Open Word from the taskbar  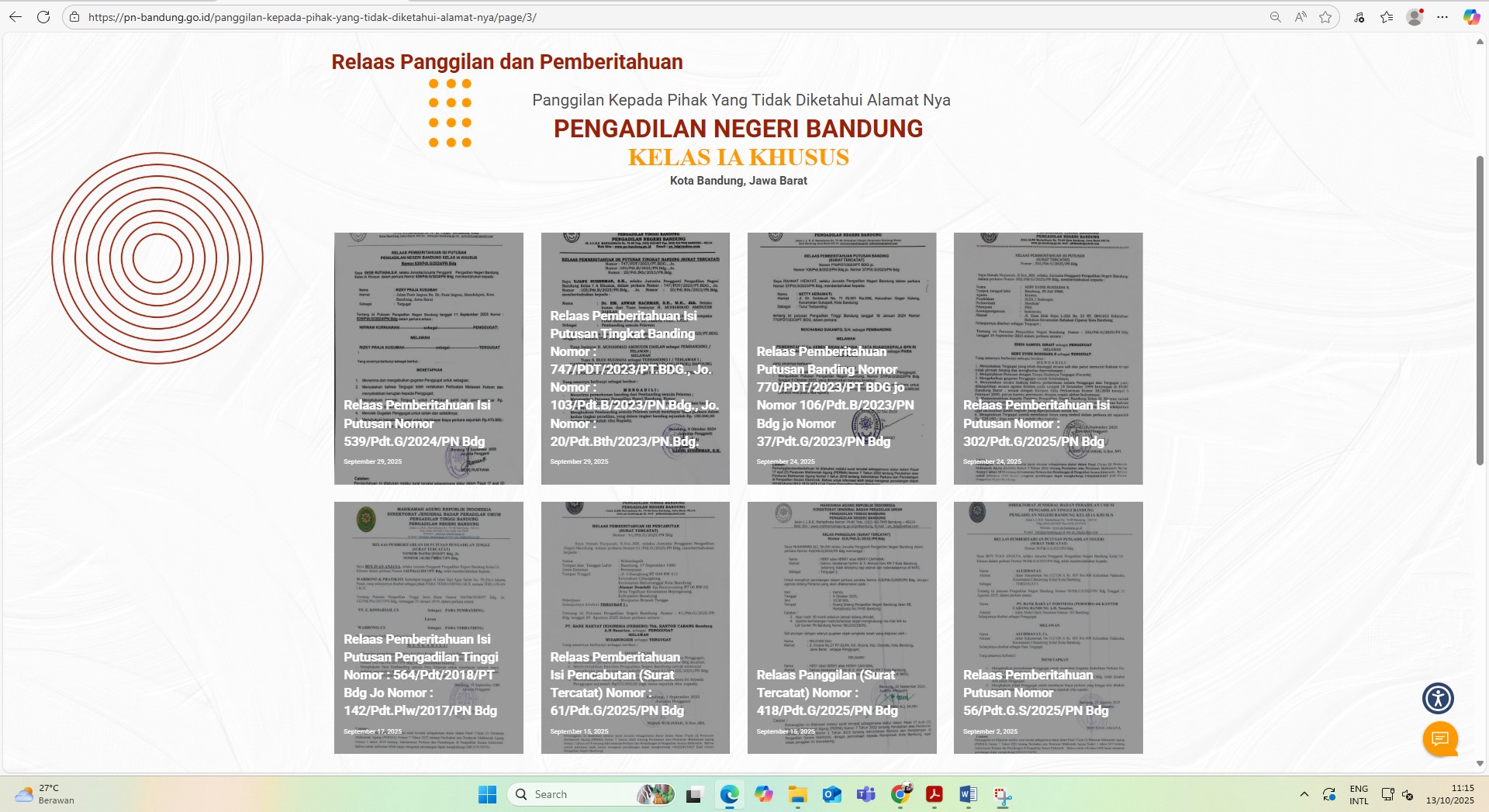coord(968,794)
